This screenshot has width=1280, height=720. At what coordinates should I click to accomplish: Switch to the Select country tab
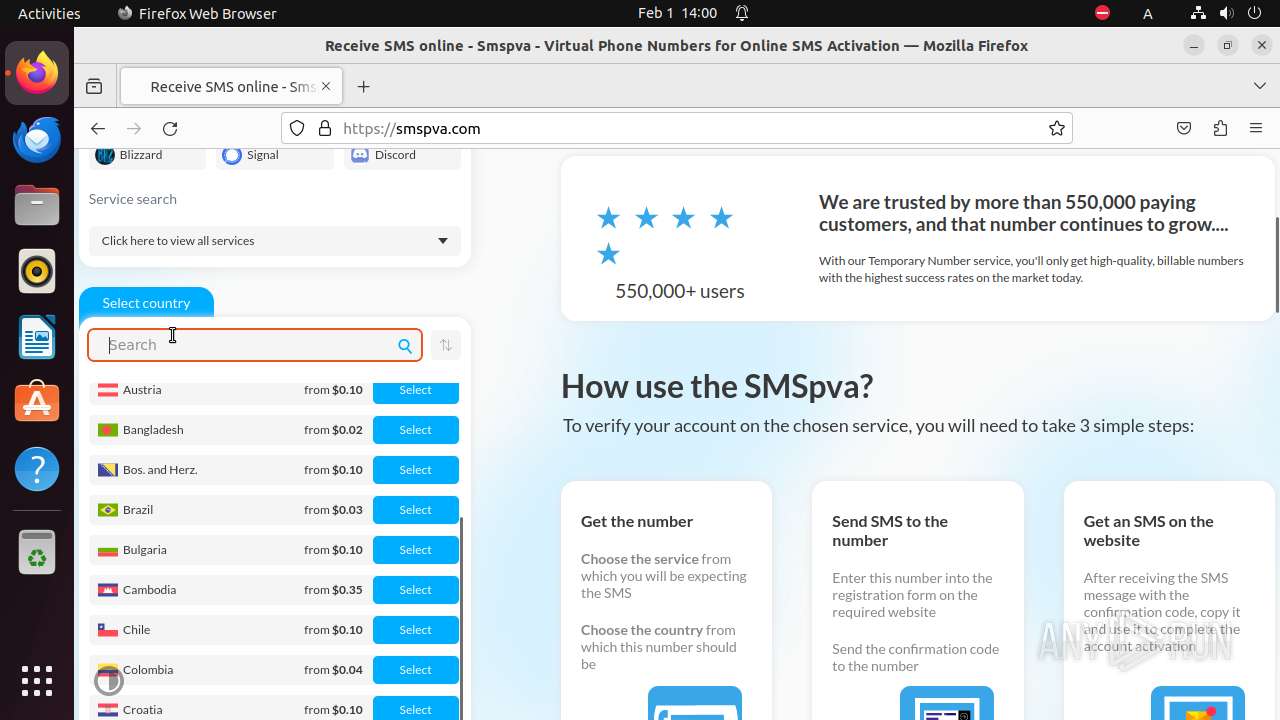coord(146,303)
